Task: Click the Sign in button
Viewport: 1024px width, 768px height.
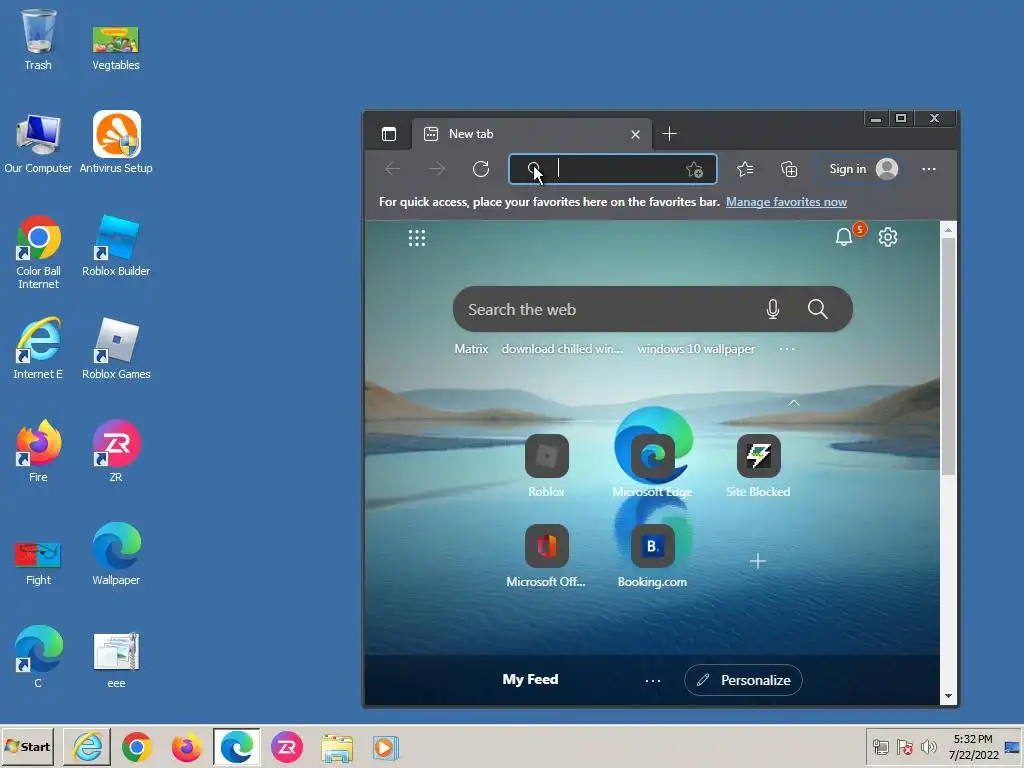Action: 862,169
